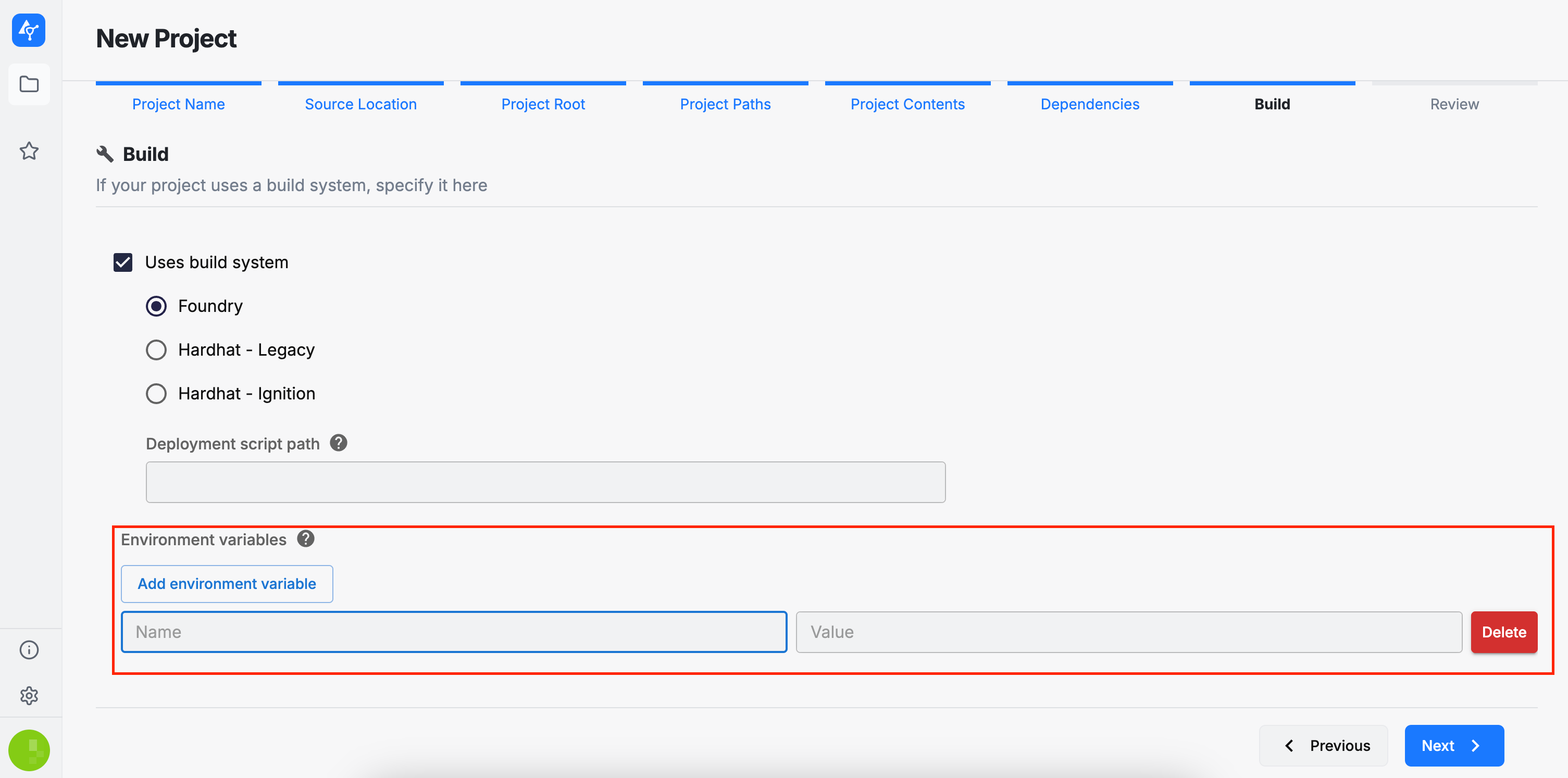This screenshot has height=778, width=1568.
Task: Click help icon beside Environment variables
Action: click(x=306, y=539)
